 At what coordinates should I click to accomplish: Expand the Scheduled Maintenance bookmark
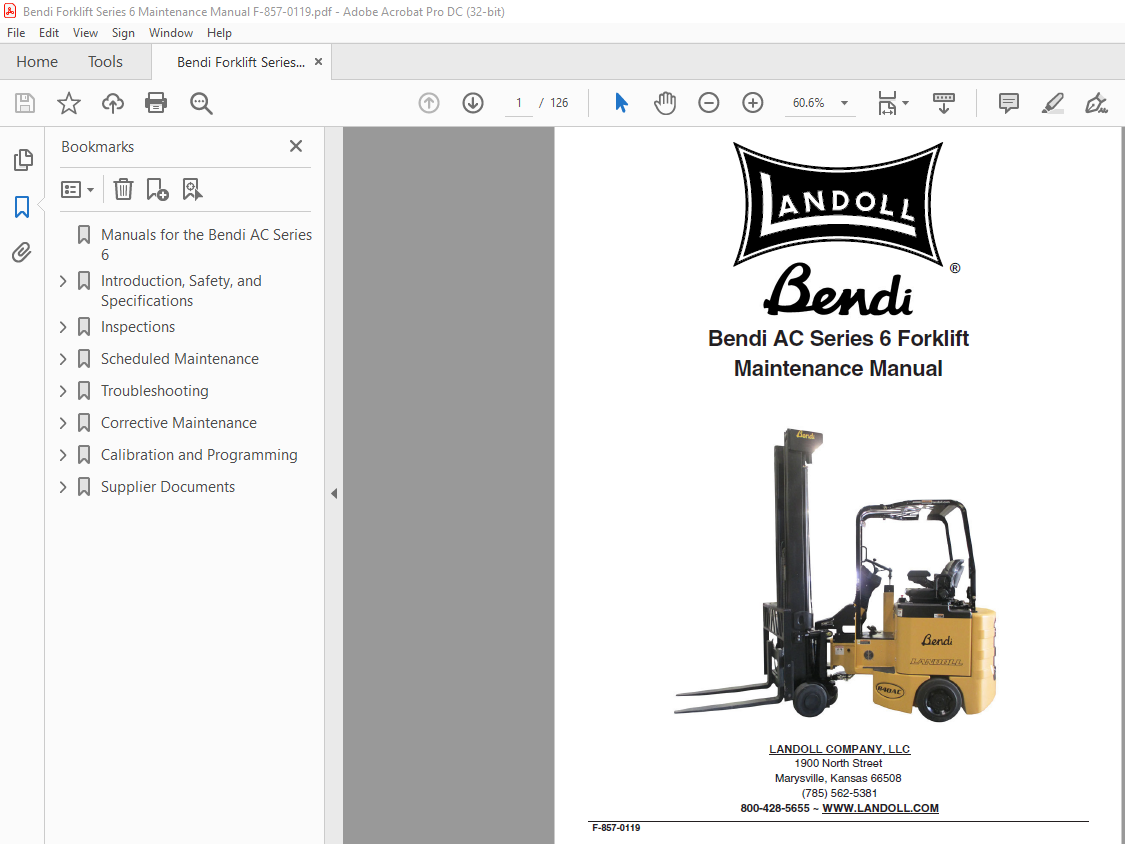pos(63,359)
